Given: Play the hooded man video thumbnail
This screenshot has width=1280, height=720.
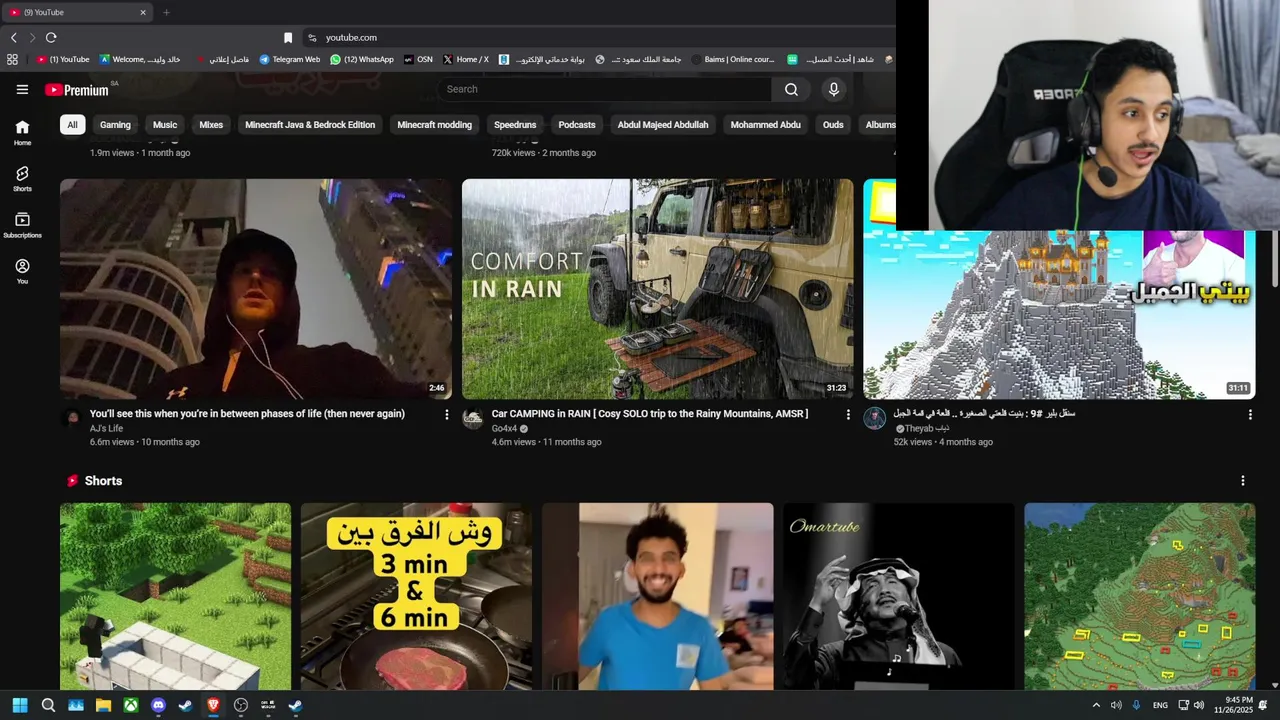Looking at the screenshot, I should pos(256,289).
